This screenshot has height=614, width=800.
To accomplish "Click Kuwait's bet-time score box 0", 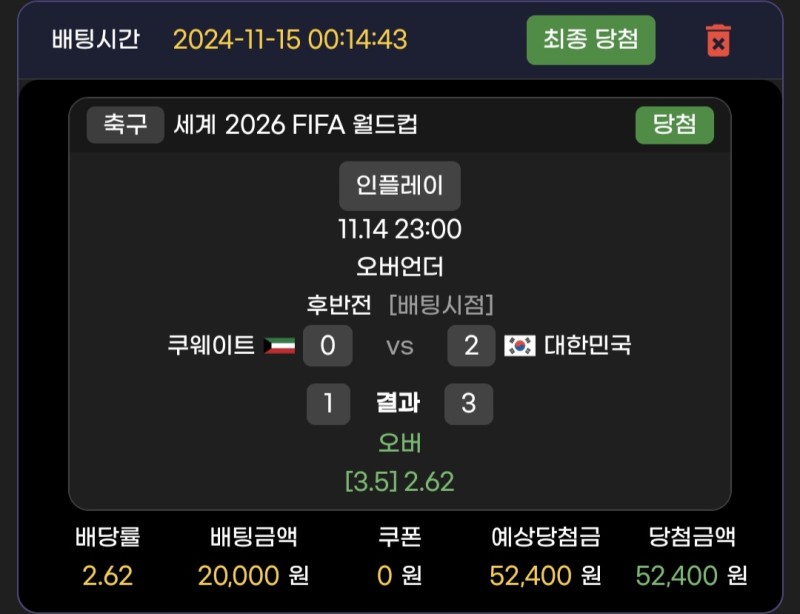I will 327,346.
